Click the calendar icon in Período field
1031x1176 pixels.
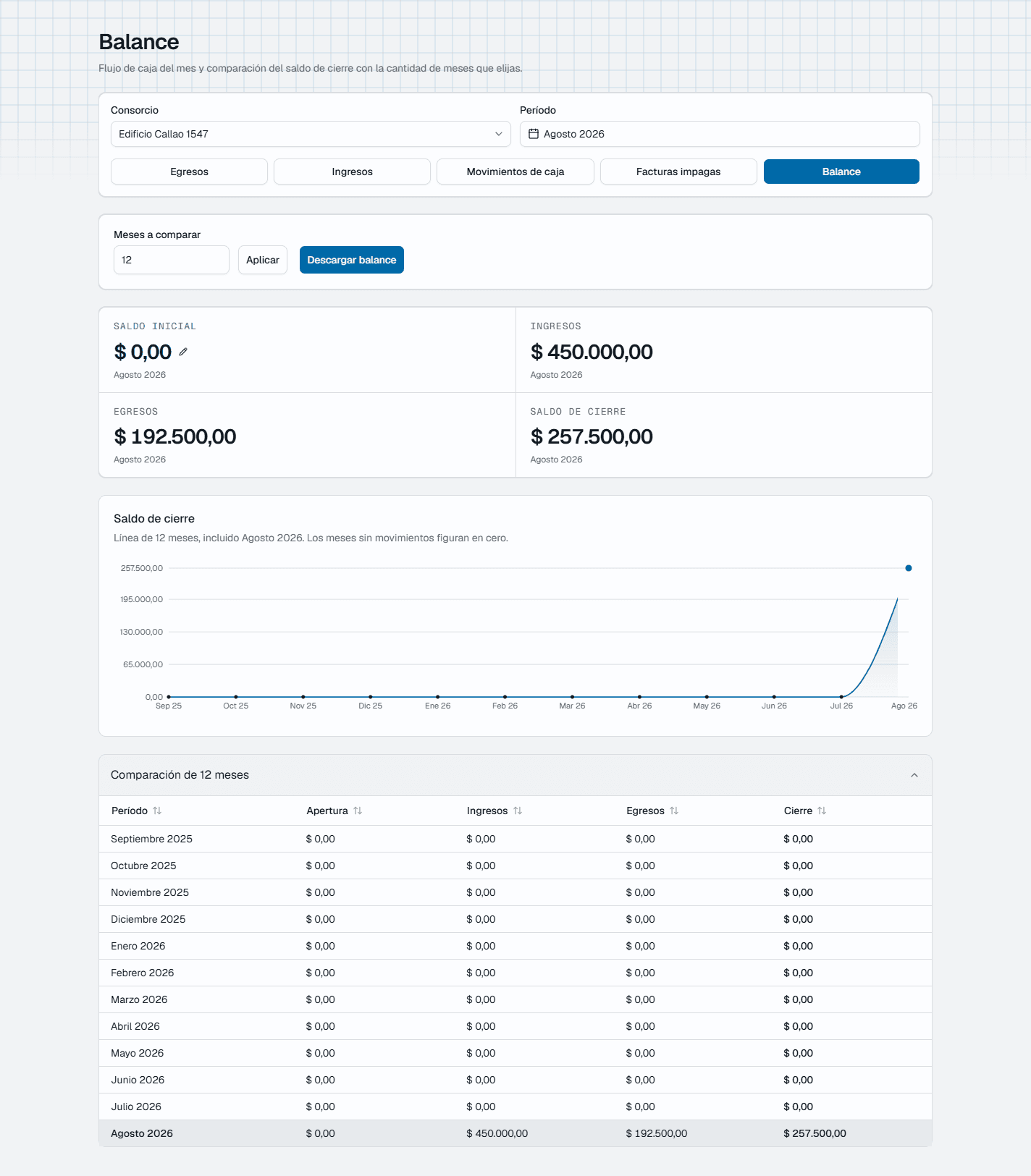click(534, 134)
